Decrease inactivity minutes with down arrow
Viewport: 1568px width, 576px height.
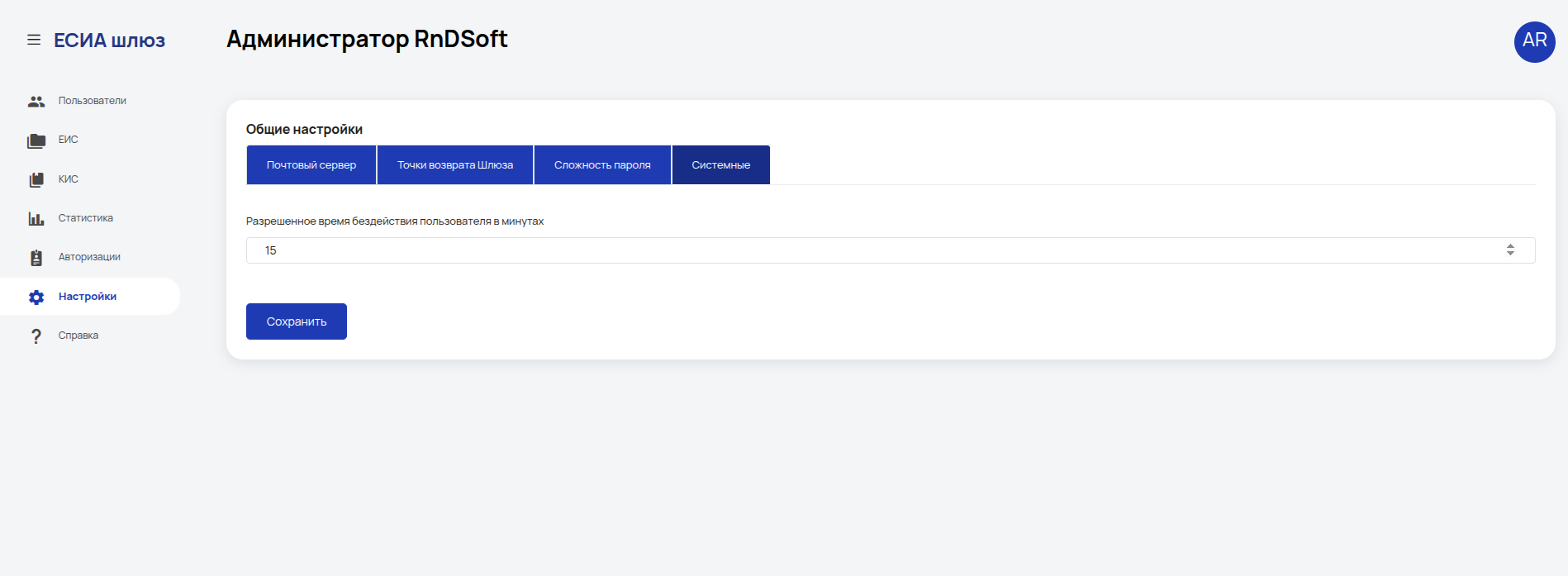coord(1510,253)
